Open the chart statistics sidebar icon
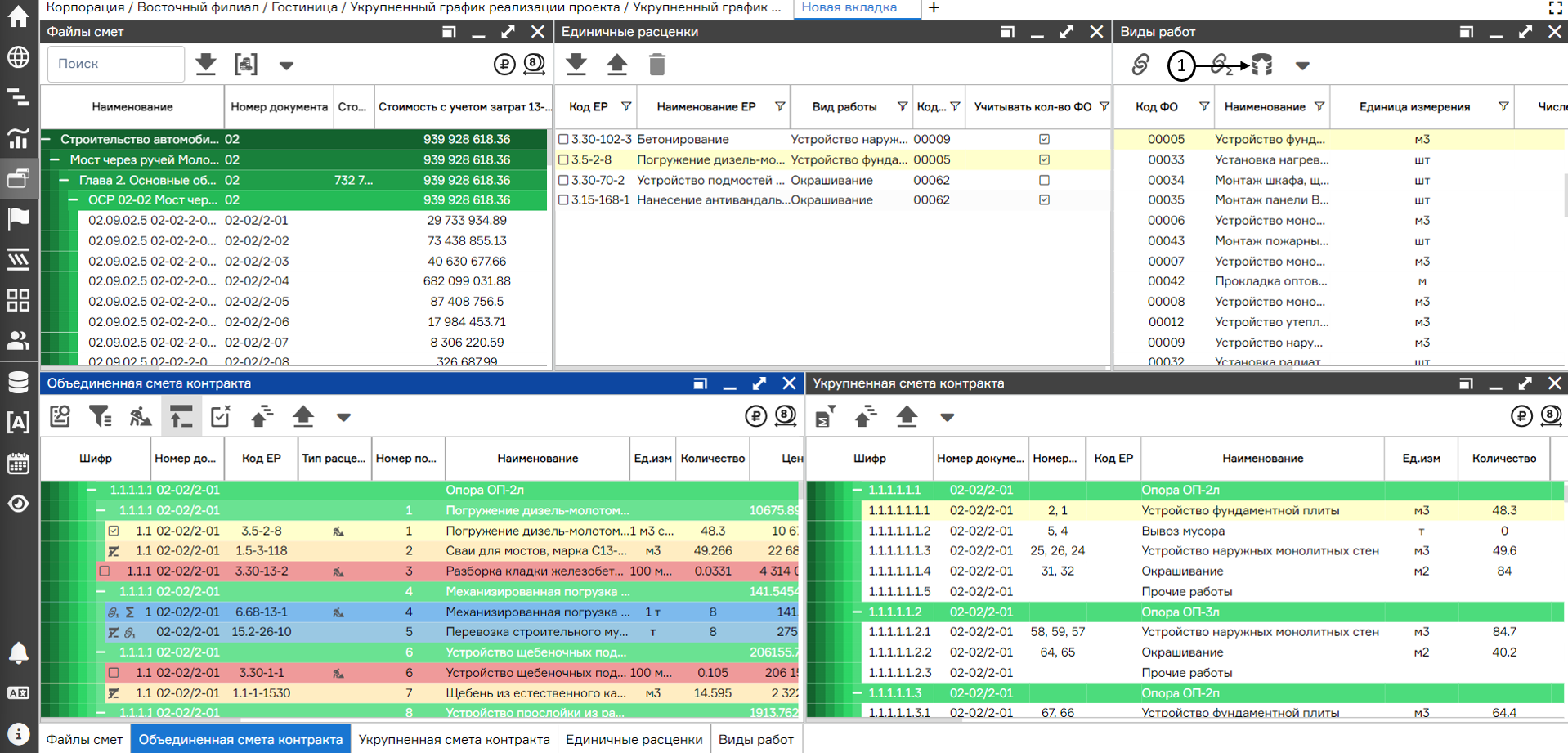The image size is (1568, 753). [x=18, y=138]
